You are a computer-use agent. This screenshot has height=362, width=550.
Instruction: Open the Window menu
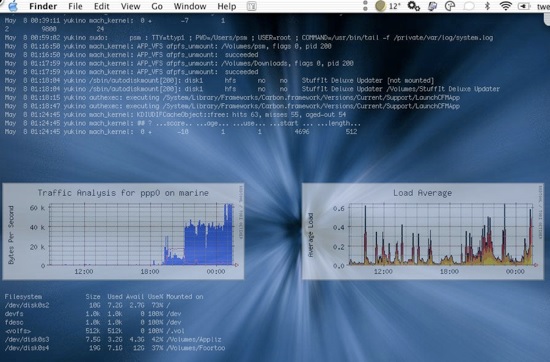[x=190, y=6]
